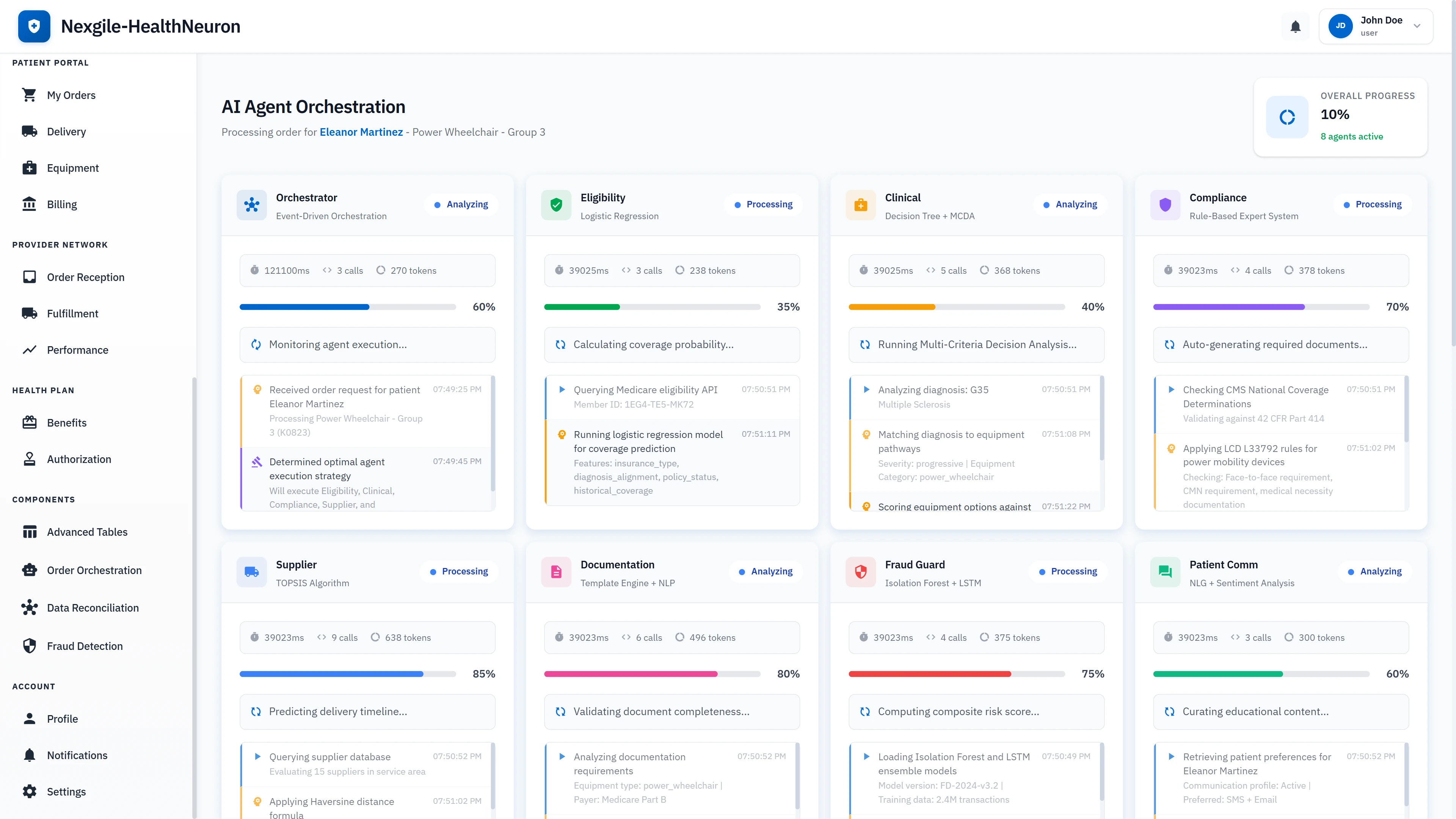The height and width of the screenshot is (819, 1456).
Task: Click the Nexgile-HealthNeuron shield logo
Action: [x=34, y=26]
